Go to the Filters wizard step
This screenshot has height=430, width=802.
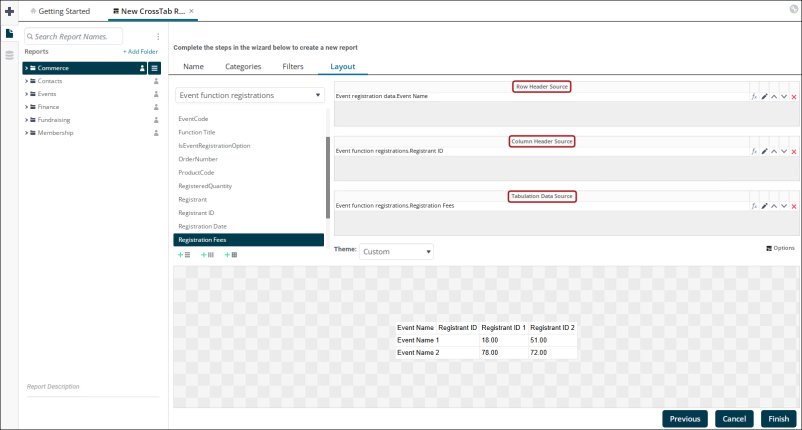point(293,66)
